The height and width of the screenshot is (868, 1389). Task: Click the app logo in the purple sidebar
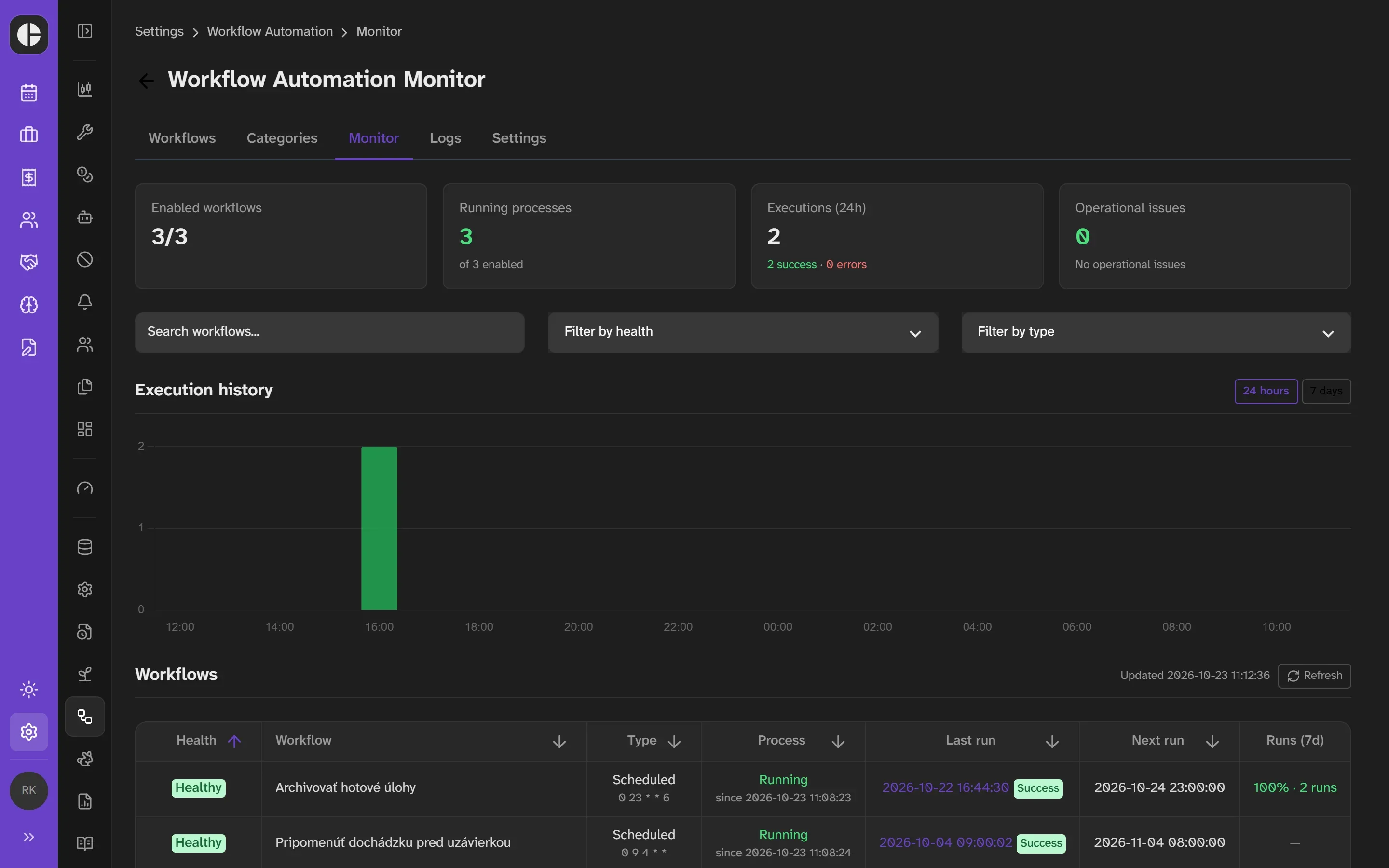pyautogui.click(x=29, y=34)
